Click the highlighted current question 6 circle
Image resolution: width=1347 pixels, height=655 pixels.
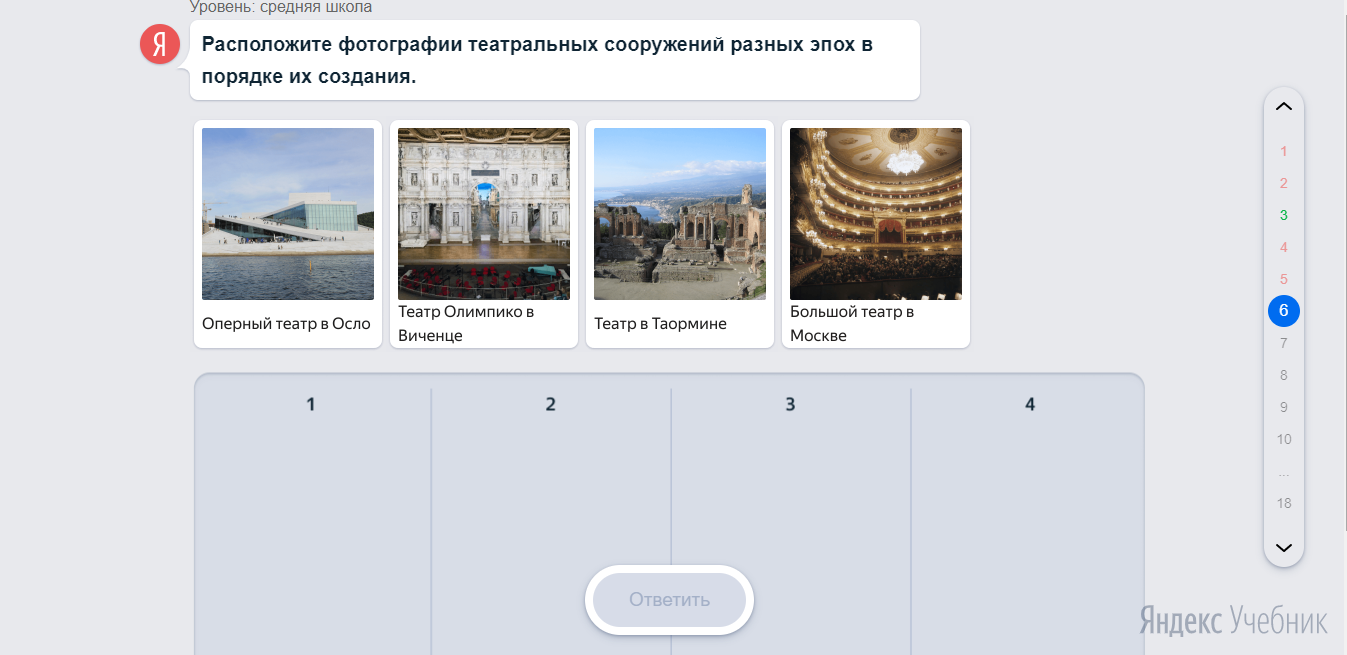(1284, 312)
